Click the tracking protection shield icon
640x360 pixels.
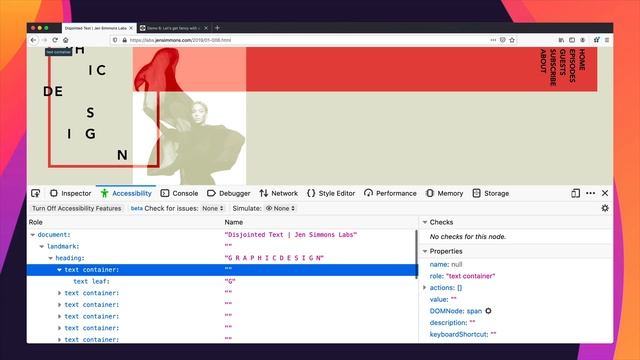point(116,40)
